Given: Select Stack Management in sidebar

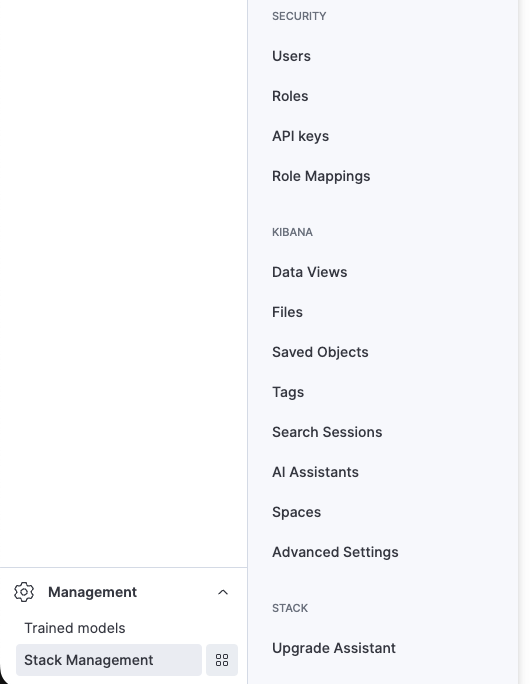Looking at the screenshot, I should (109, 660).
